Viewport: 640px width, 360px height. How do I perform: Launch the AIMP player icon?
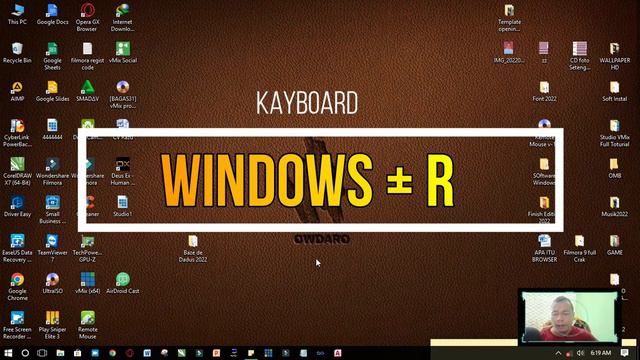(x=17, y=91)
